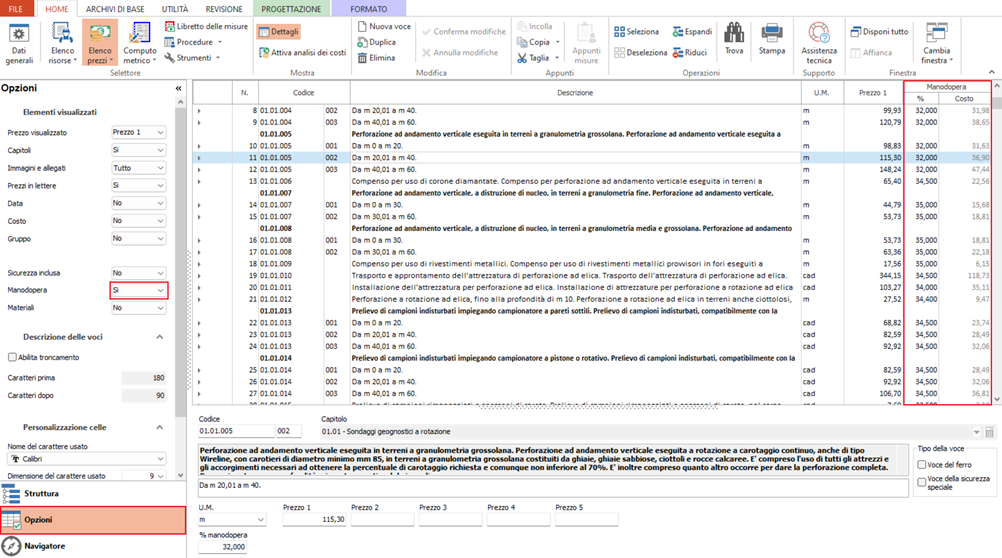
Task: Open the Capitolo dropdown
Action: coord(651,432)
